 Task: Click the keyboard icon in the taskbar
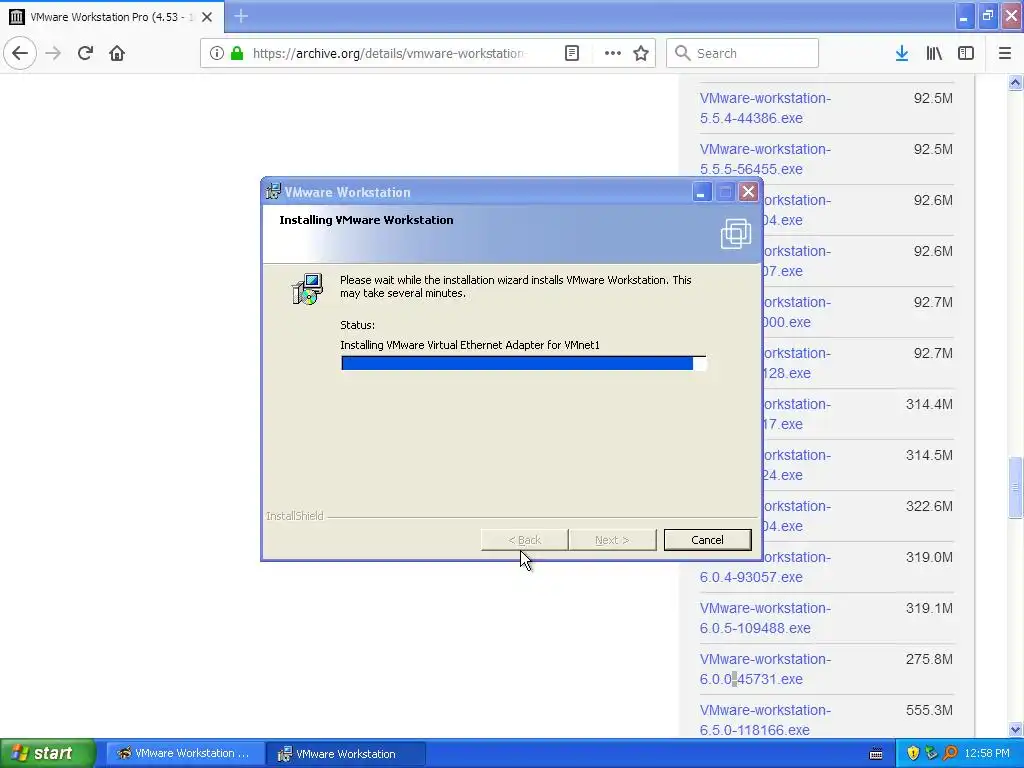pos(876,754)
